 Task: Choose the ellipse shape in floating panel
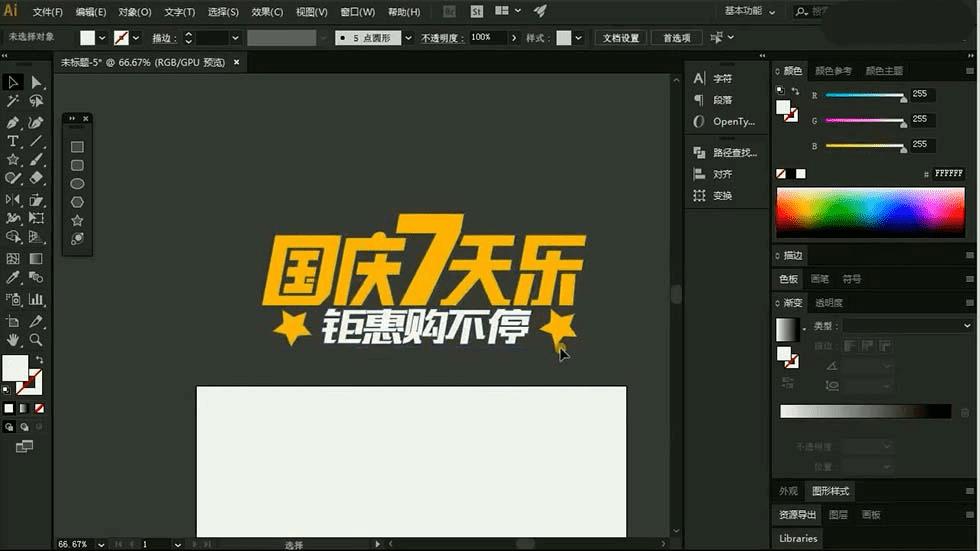coord(77,184)
